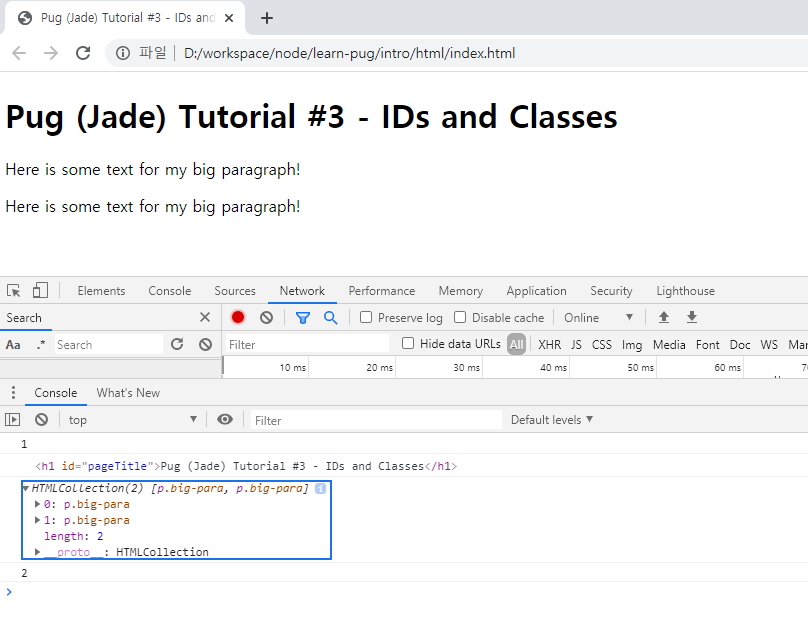The width and height of the screenshot is (808, 621).
Task: Open the Default levels dropdown
Action: tap(552, 420)
